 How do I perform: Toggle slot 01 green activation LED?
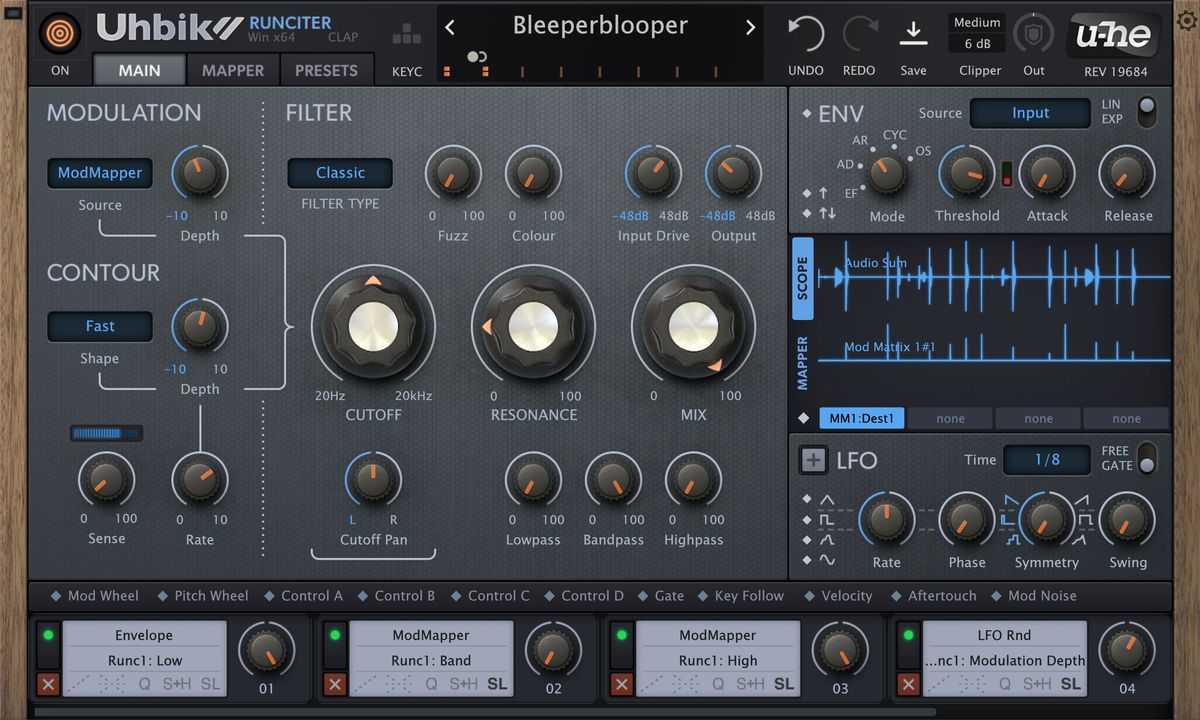47,635
